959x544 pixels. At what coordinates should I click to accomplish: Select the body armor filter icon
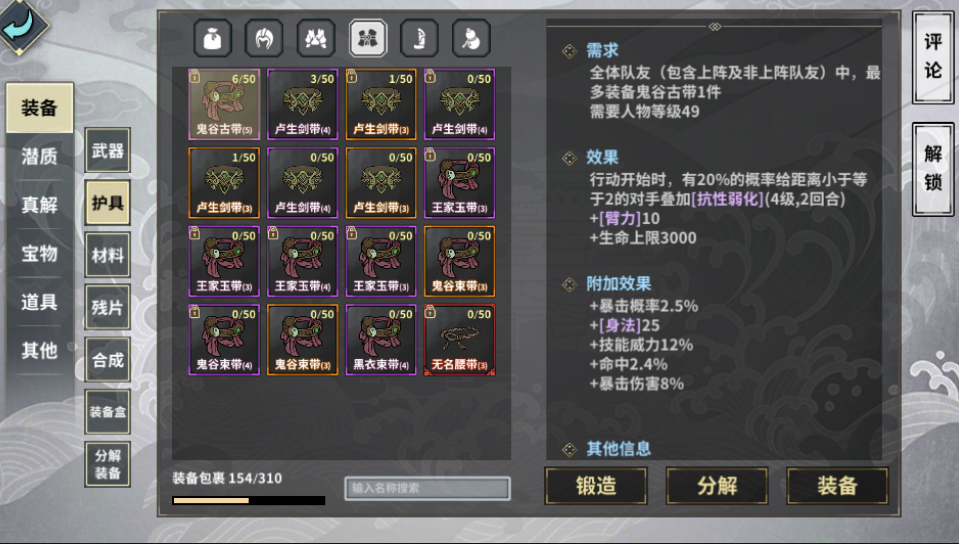316,38
